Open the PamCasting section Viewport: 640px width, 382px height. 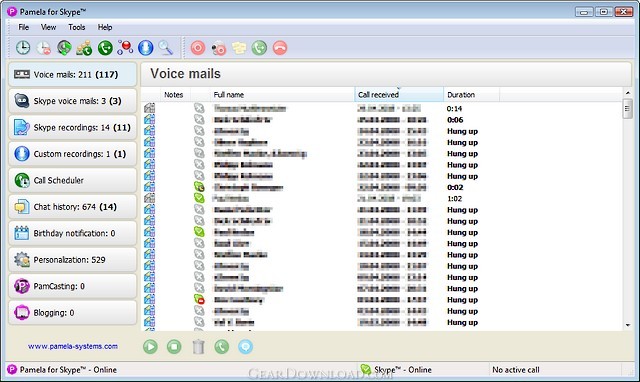pos(72,286)
